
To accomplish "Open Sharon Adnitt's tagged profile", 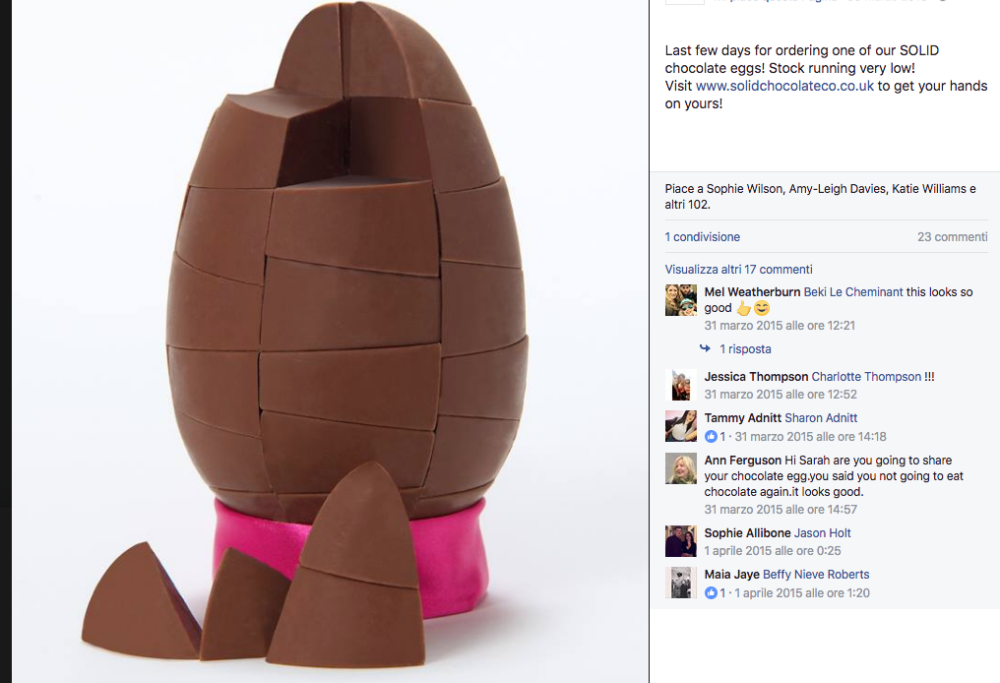I will coord(822,417).
